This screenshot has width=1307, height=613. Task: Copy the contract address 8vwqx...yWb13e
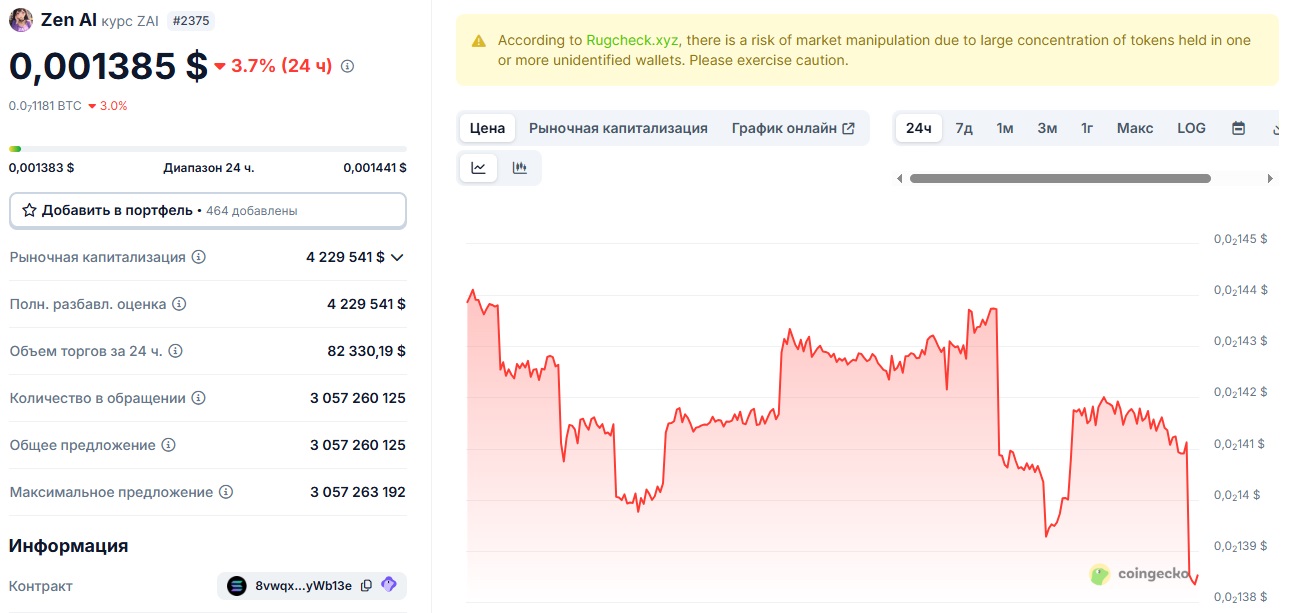[366, 586]
